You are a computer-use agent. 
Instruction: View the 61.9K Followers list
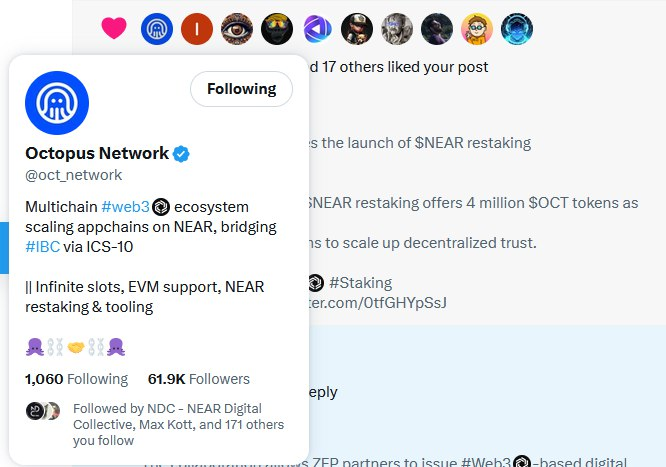pos(198,379)
